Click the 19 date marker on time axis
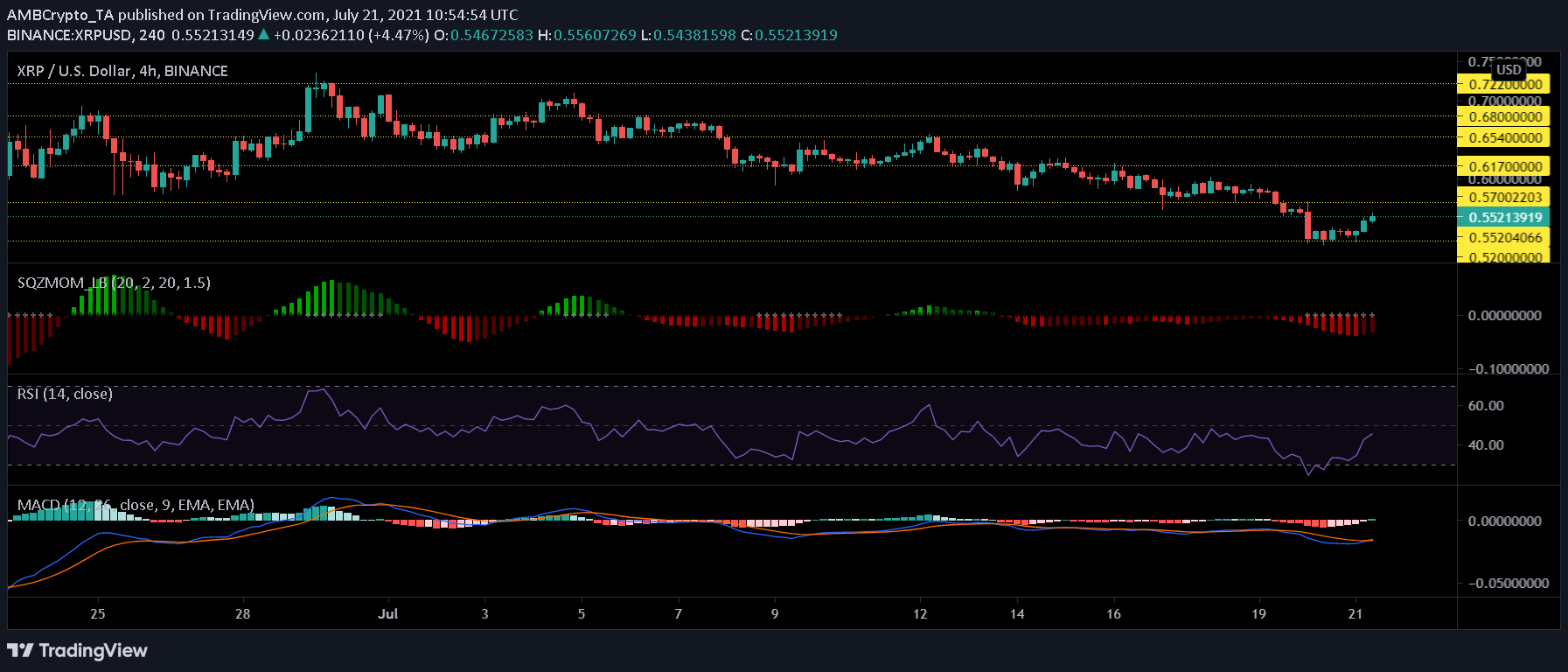 click(1258, 613)
